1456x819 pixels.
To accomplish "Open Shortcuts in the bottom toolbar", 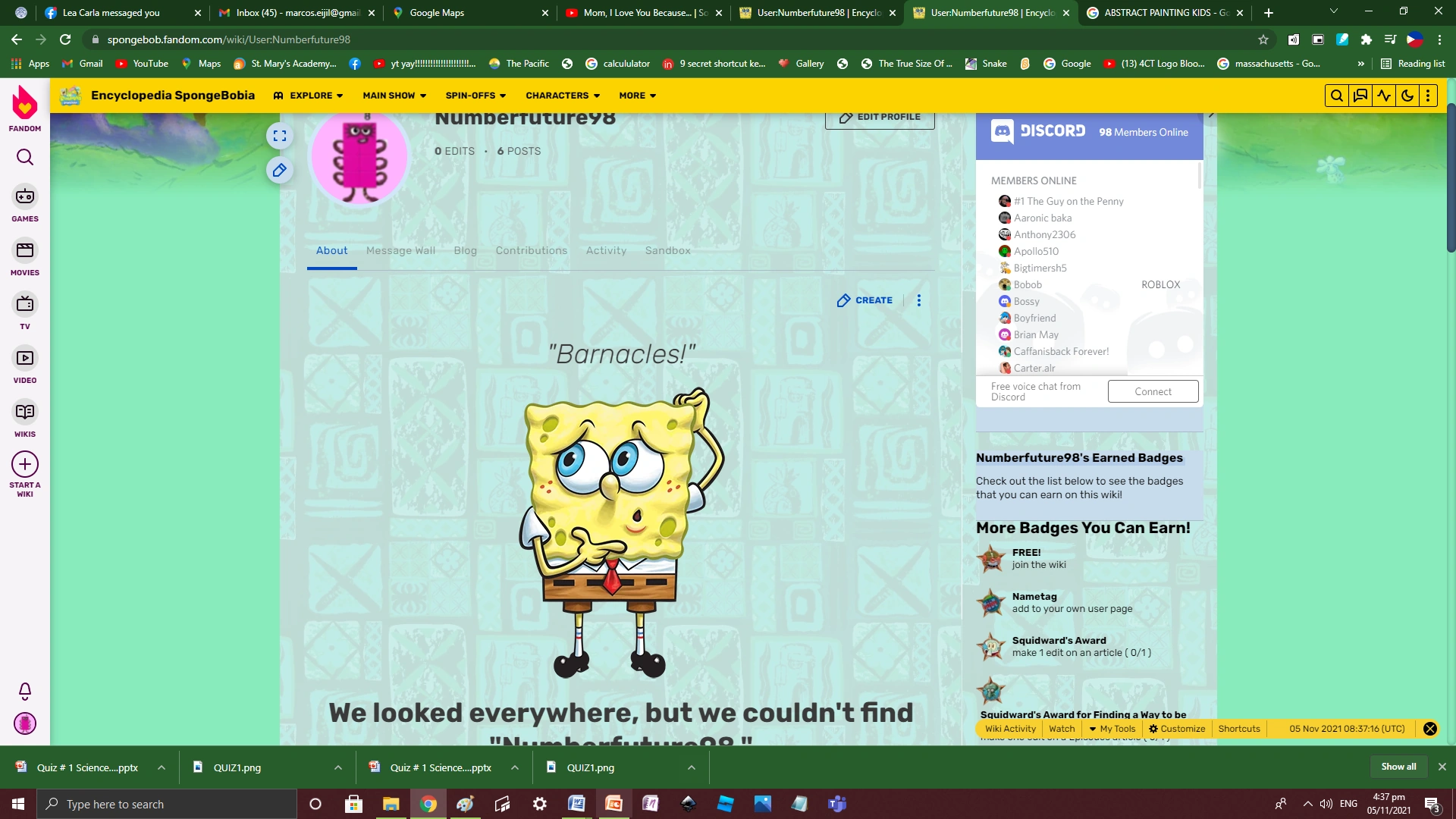I will point(1239,729).
